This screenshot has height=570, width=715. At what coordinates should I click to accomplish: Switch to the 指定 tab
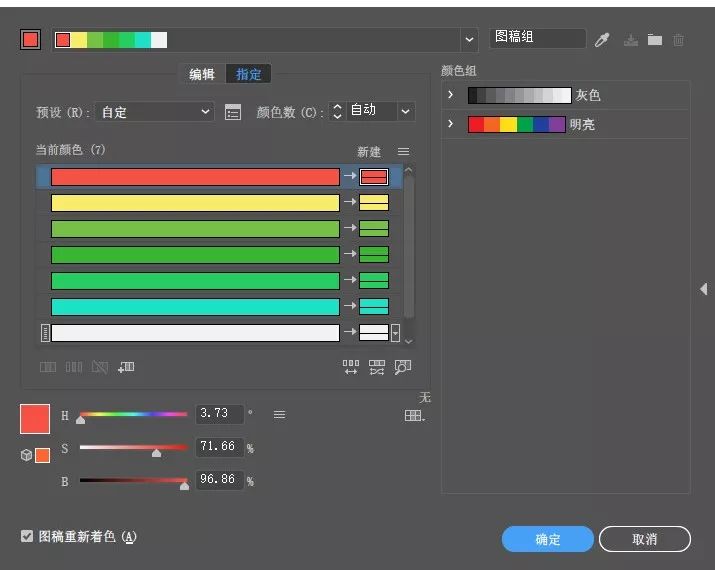pos(249,74)
